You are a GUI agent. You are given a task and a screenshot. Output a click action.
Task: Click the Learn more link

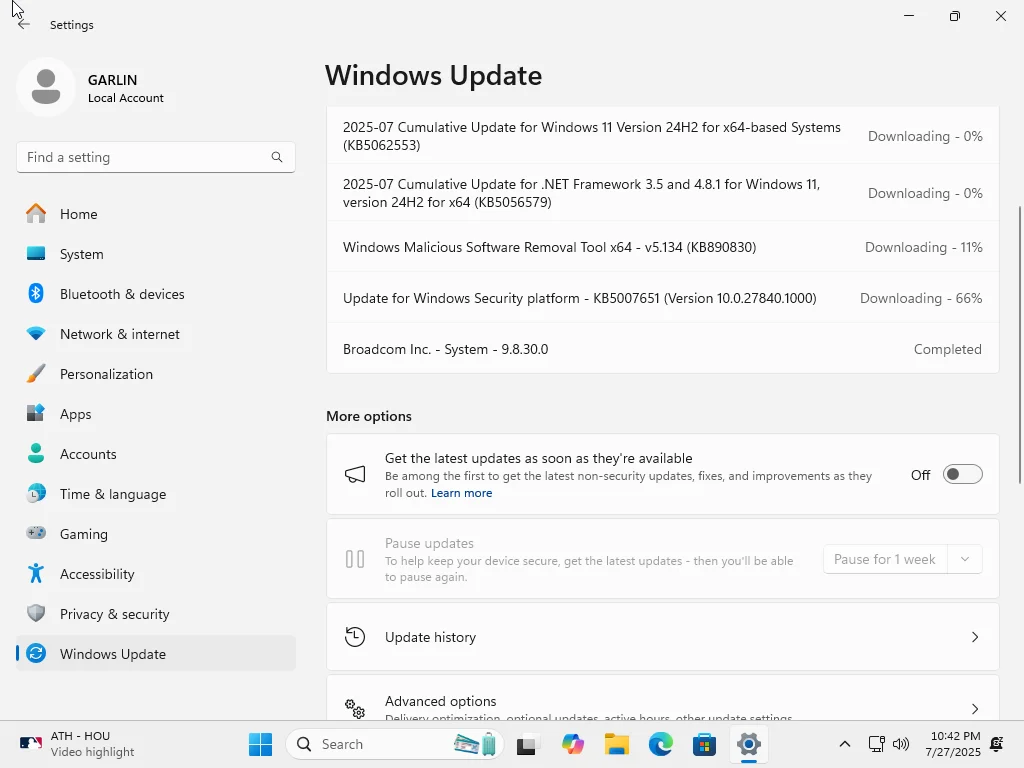tap(461, 493)
